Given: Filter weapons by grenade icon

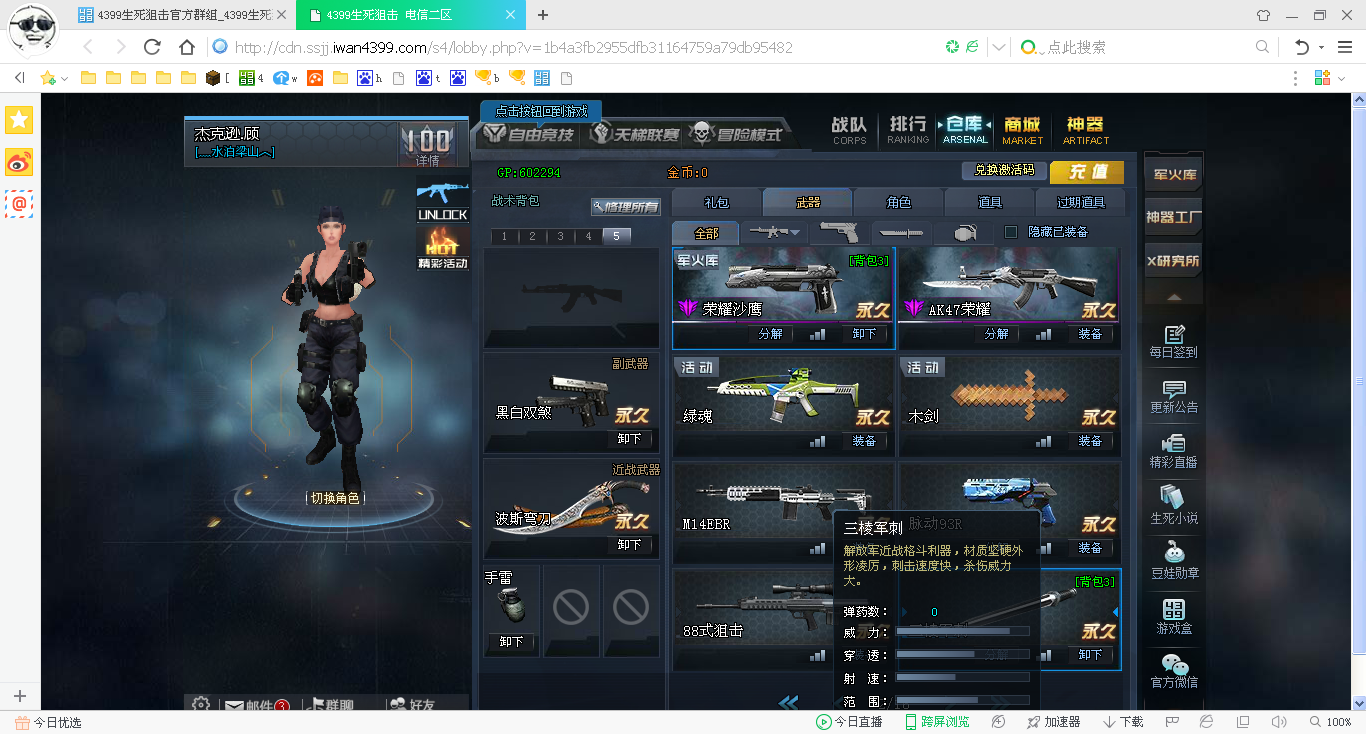Looking at the screenshot, I should 963,232.
